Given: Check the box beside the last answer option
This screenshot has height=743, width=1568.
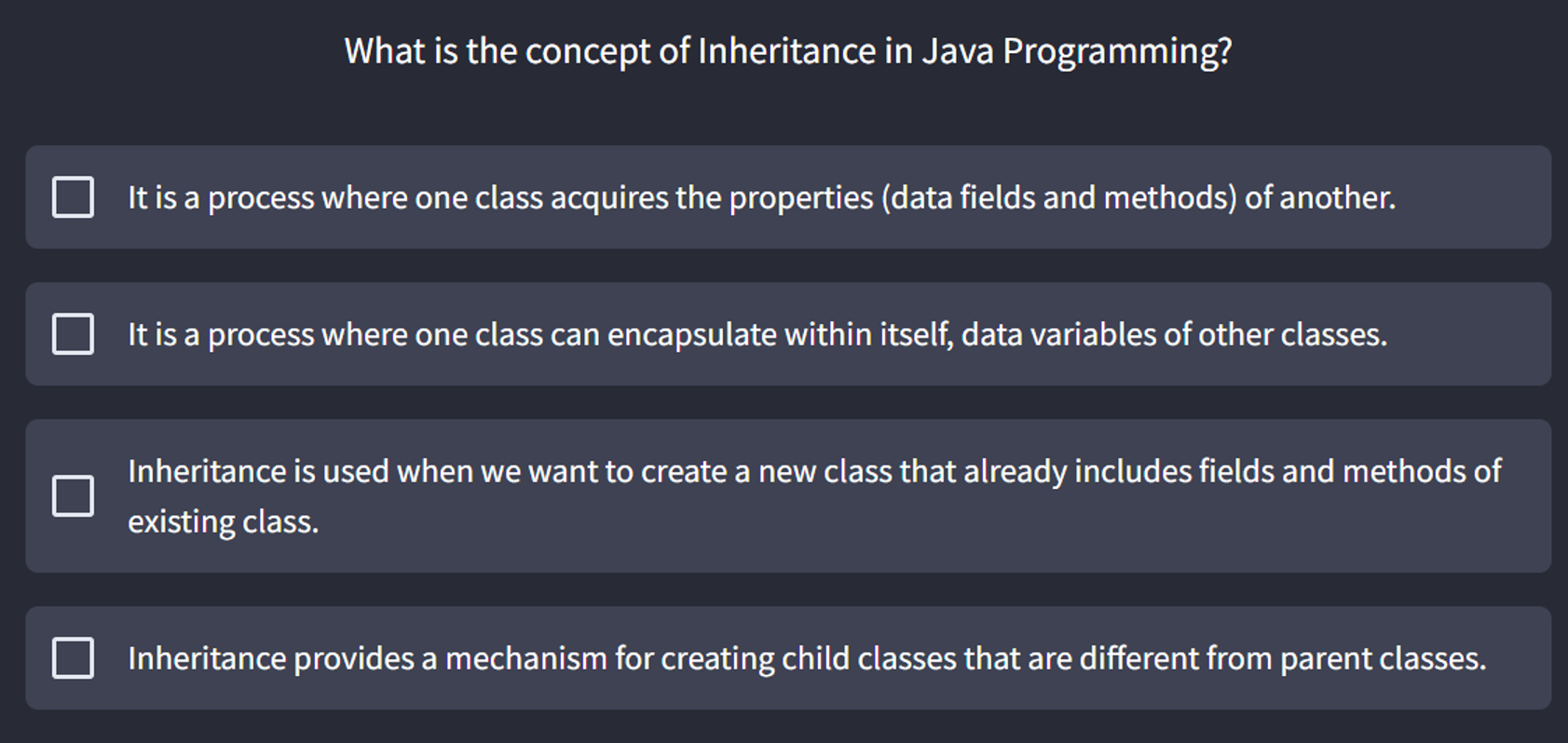Looking at the screenshot, I should coord(73,657).
